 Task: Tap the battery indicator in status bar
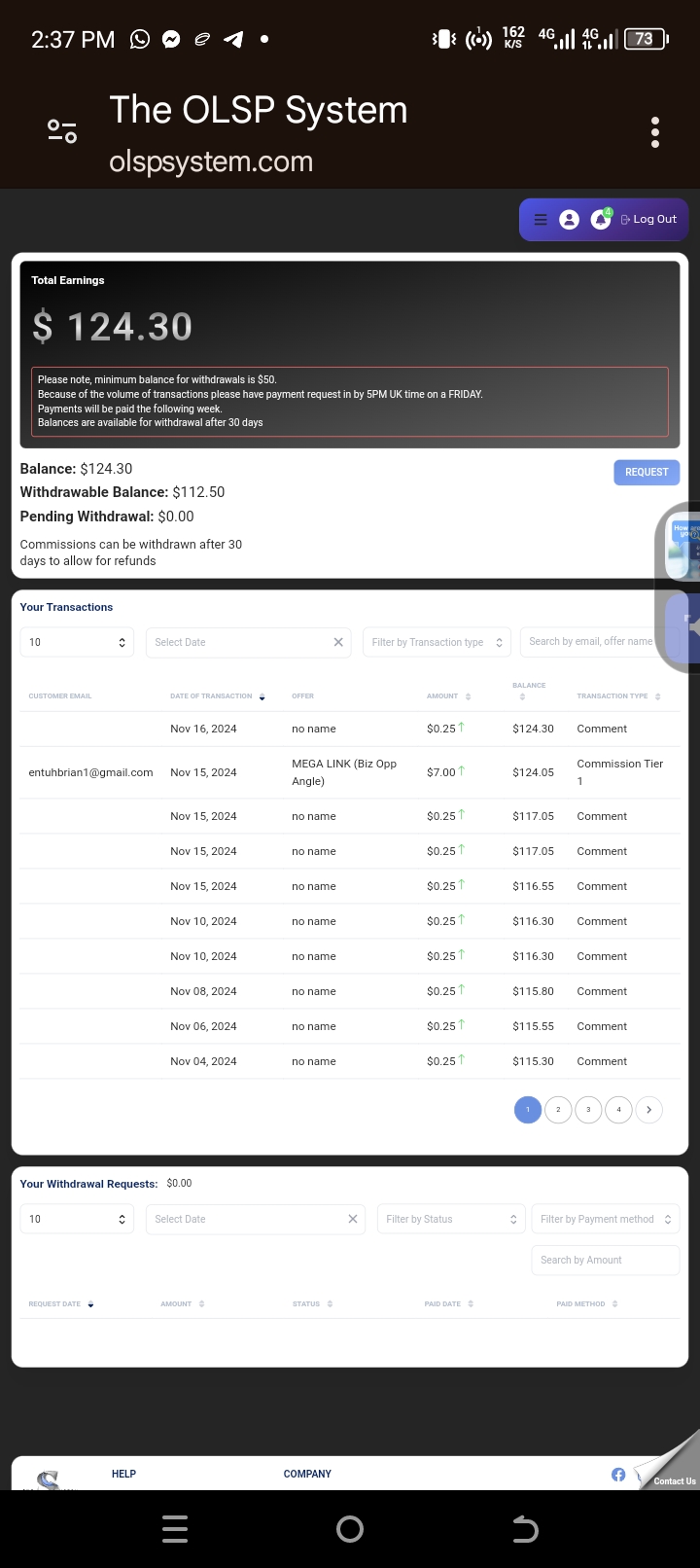[646, 39]
